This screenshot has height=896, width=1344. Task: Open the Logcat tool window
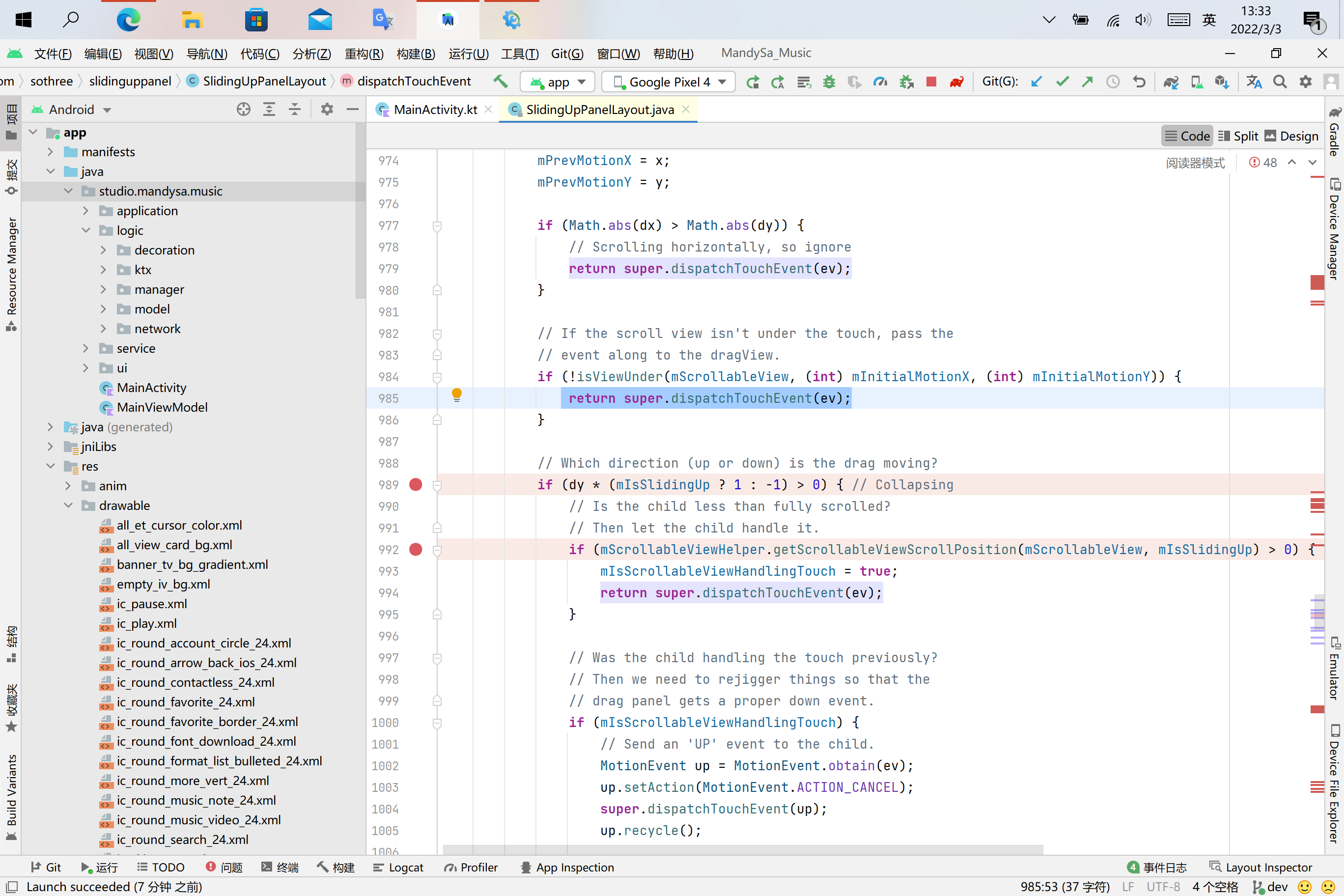coord(398,868)
